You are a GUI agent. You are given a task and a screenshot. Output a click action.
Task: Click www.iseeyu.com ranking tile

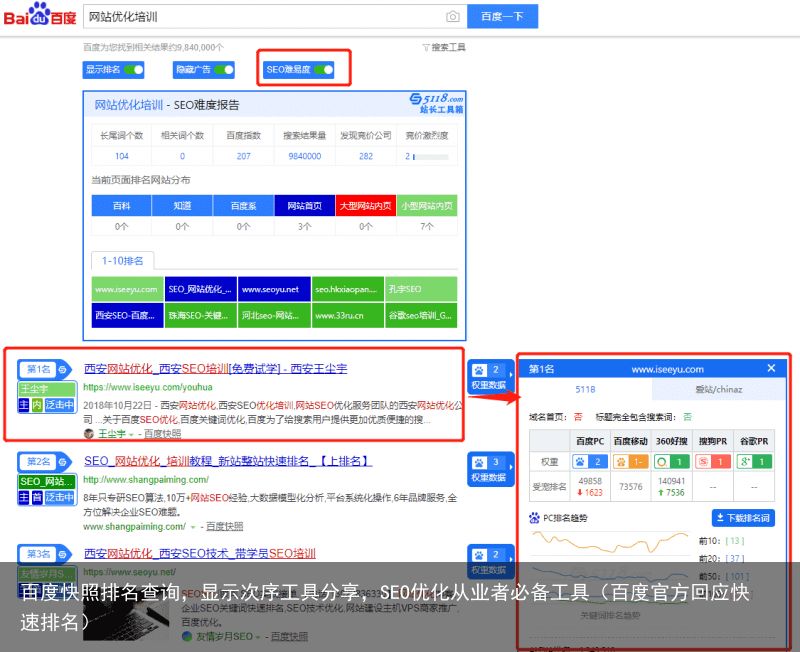tap(127, 289)
